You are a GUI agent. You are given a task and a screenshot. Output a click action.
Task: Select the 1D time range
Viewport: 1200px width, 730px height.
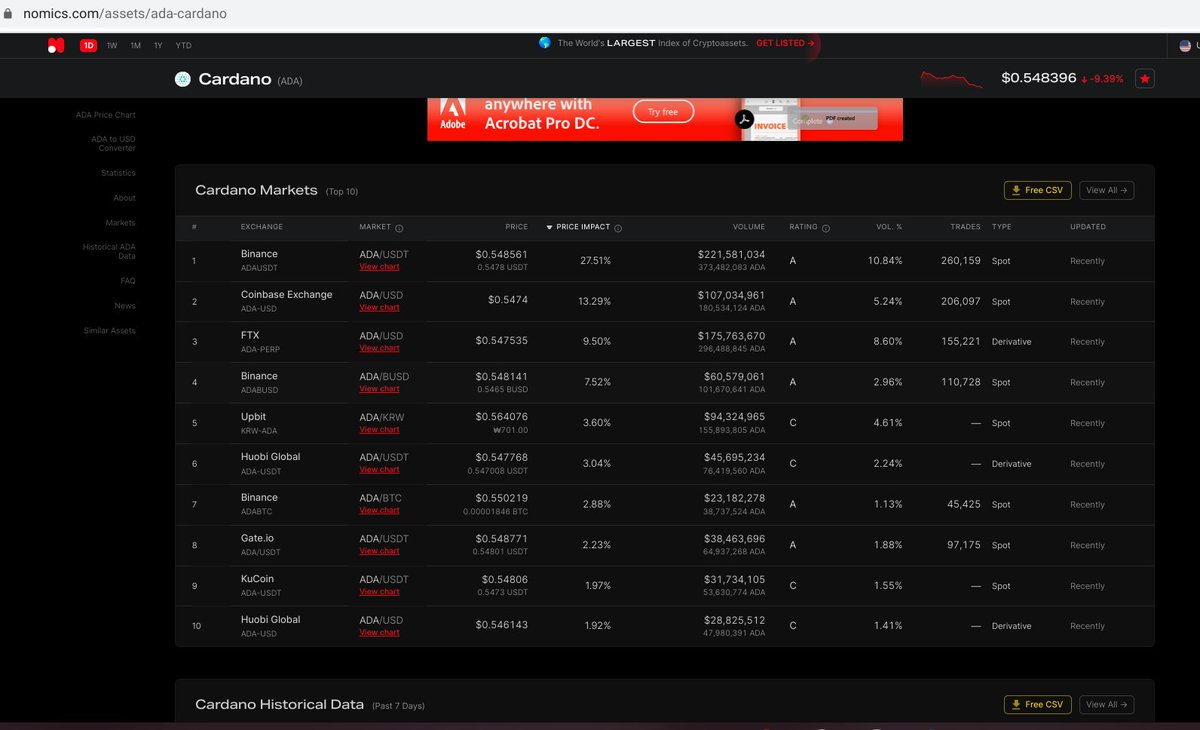(x=88, y=45)
